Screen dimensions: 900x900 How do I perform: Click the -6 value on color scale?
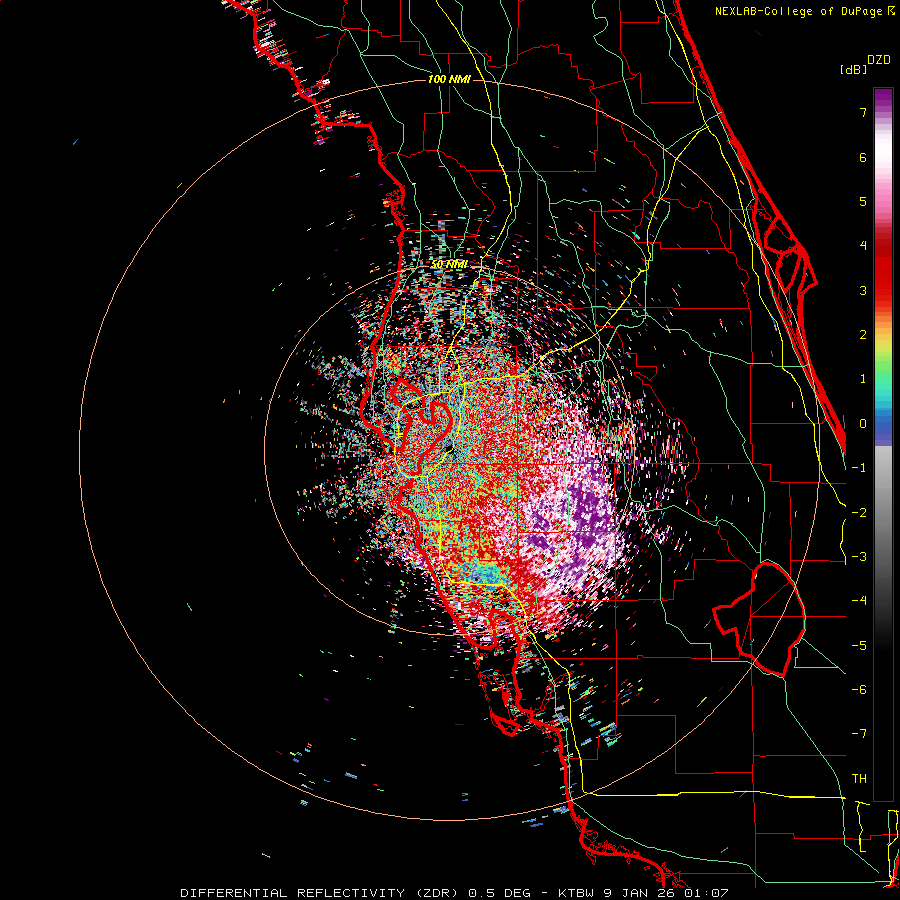[x=859, y=690]
